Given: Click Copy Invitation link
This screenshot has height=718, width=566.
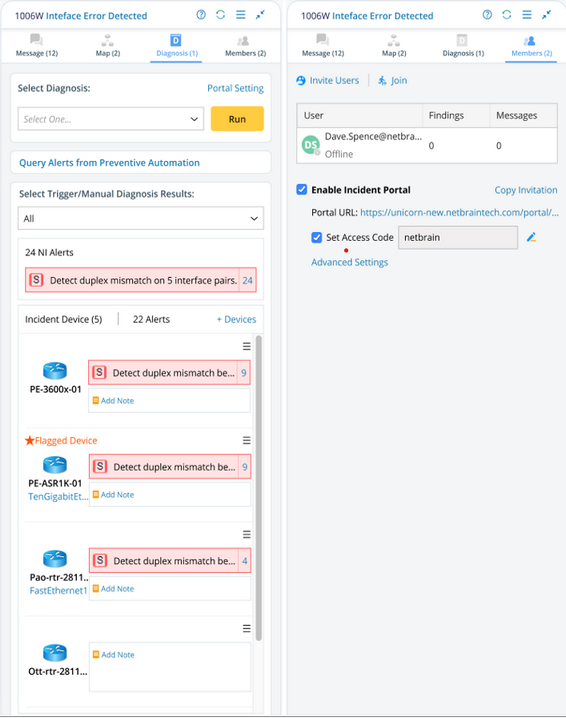Looking at the screenshot, I should click(x=526, y=190).
